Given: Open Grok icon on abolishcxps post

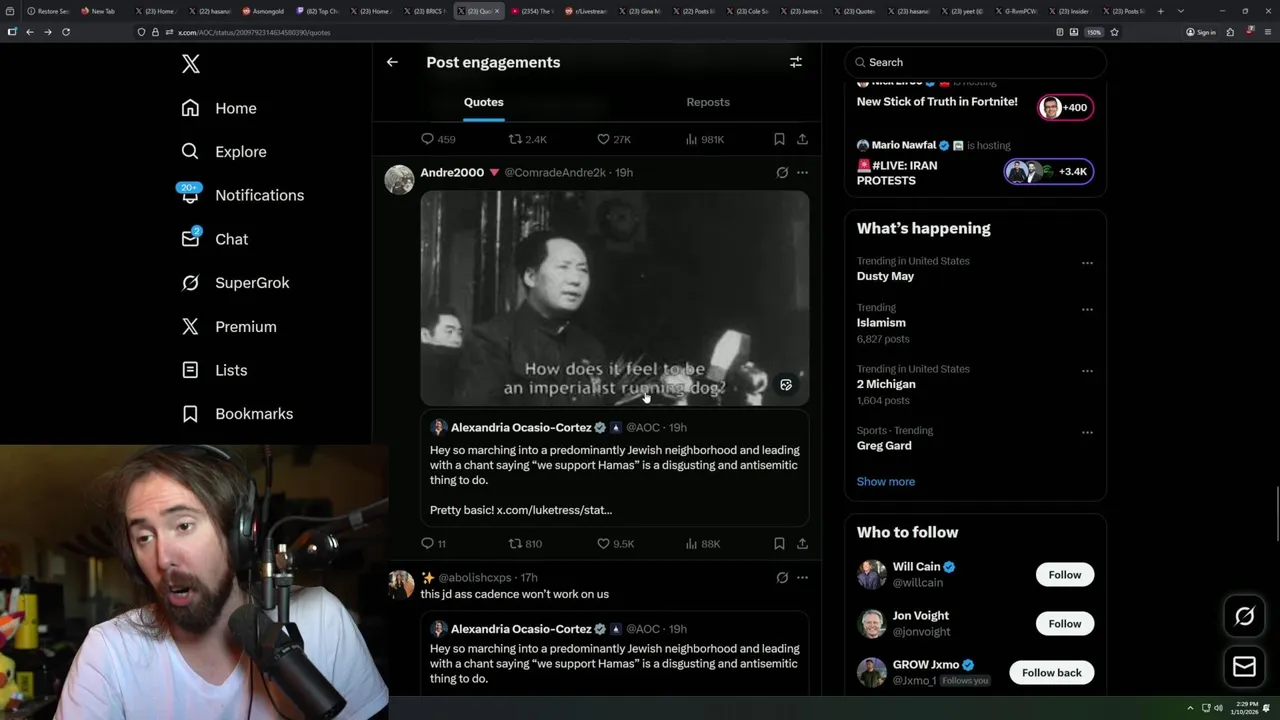Looking at the screenshot, I should (x=782, y=577).
